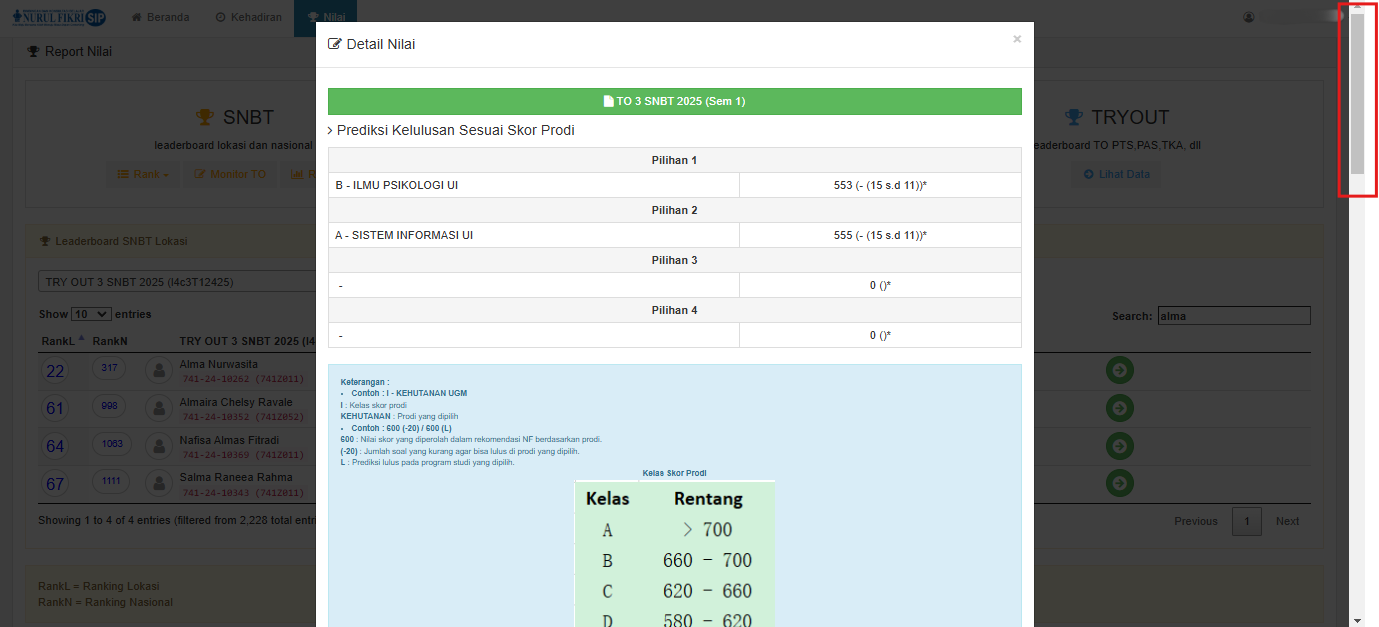This screenshot has height=627, width=1379.
Task: Click the avatar icon for Almaira Chelsy Ravale
Action: coord(158,408)
